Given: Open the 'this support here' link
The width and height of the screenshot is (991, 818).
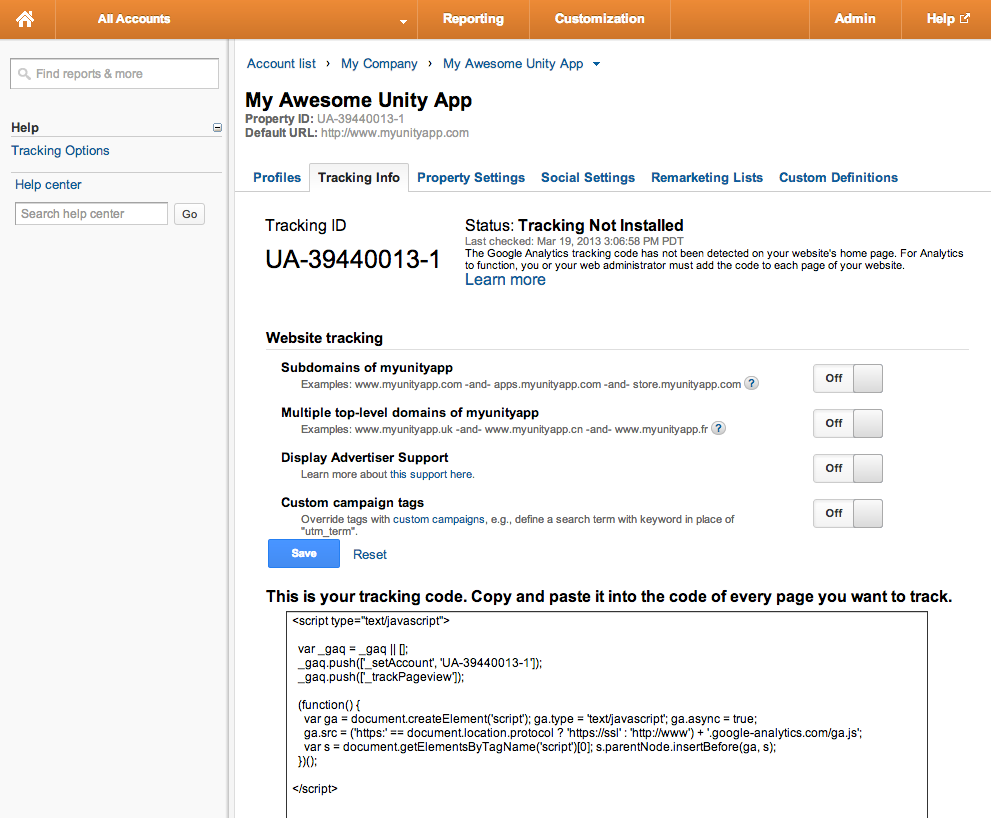Looking at the screenshot, I should pos(432,474).
